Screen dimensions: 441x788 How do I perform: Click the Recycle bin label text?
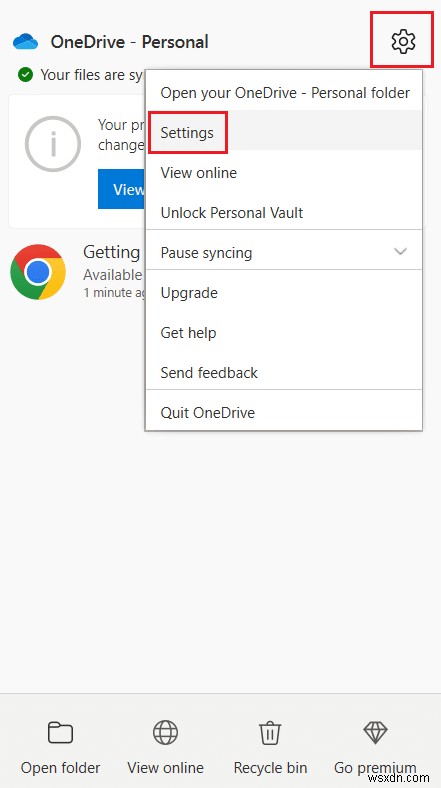coord(270,768)
